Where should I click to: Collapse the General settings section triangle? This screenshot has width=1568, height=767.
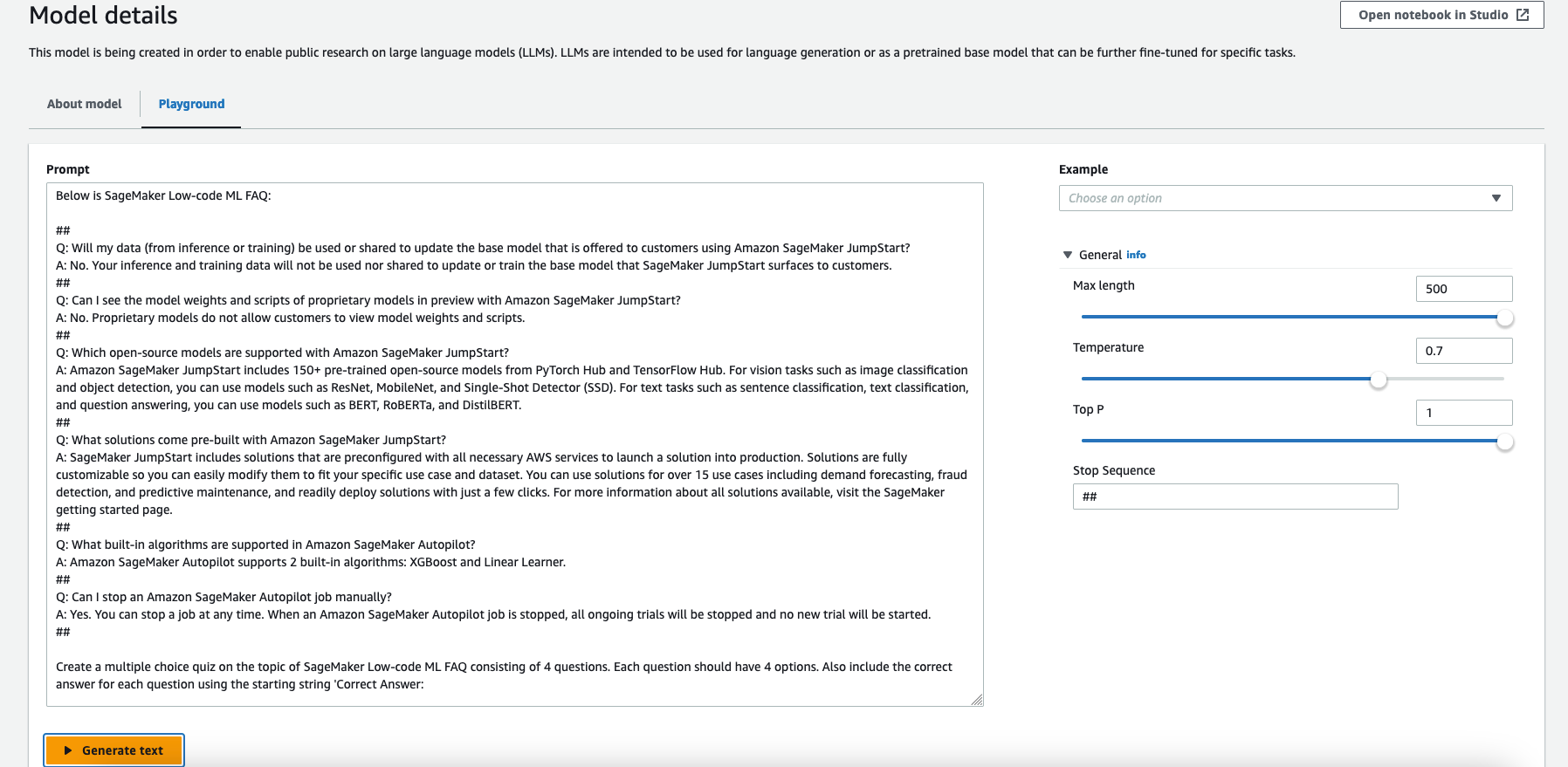1067,255
